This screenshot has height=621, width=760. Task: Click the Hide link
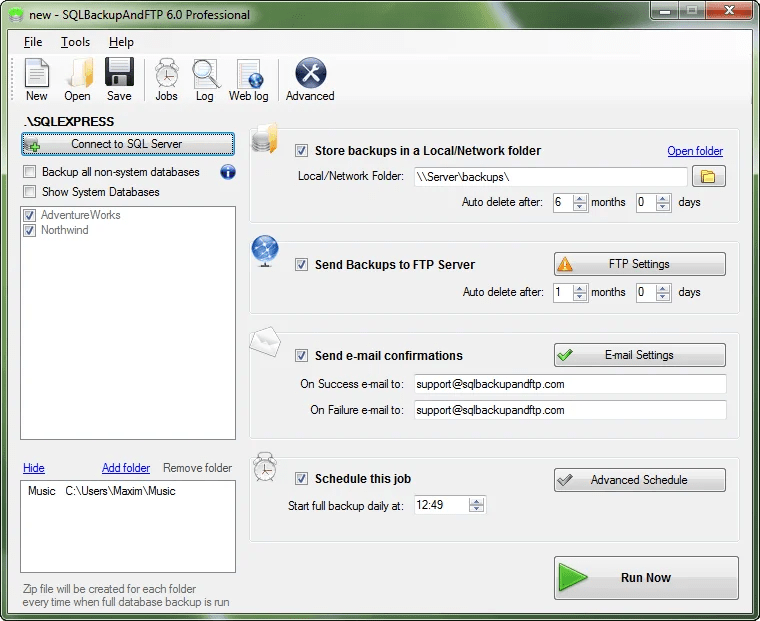pyautogui.click(x=34, y=468)
